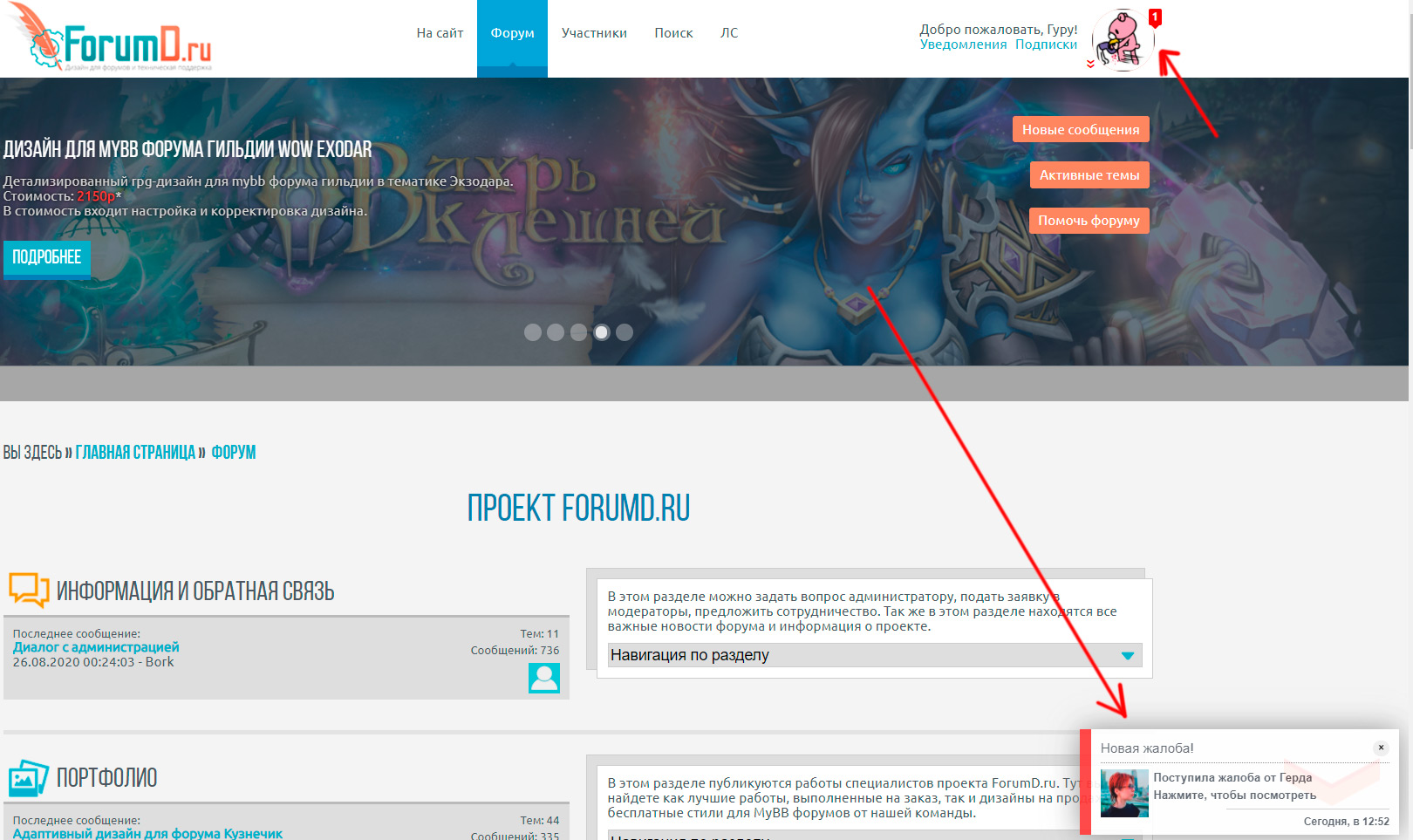Open 'Адаптивный дизайн для форума Кузнечик' link
Viewport: 1413px width, 840px height.
coord(147,833)
